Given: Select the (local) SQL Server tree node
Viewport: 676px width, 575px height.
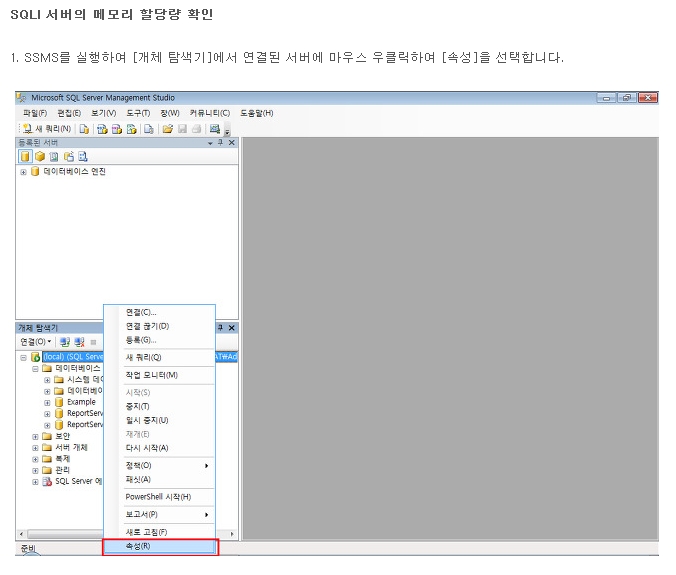Looking at the screenshot, I should (x=73, y=356).
